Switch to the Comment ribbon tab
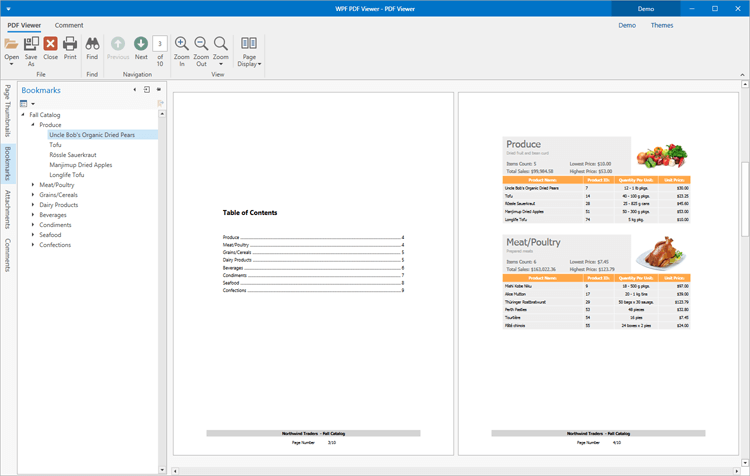Image resolution: width=750 pixels, height=476 pixels. coord(69,25)
